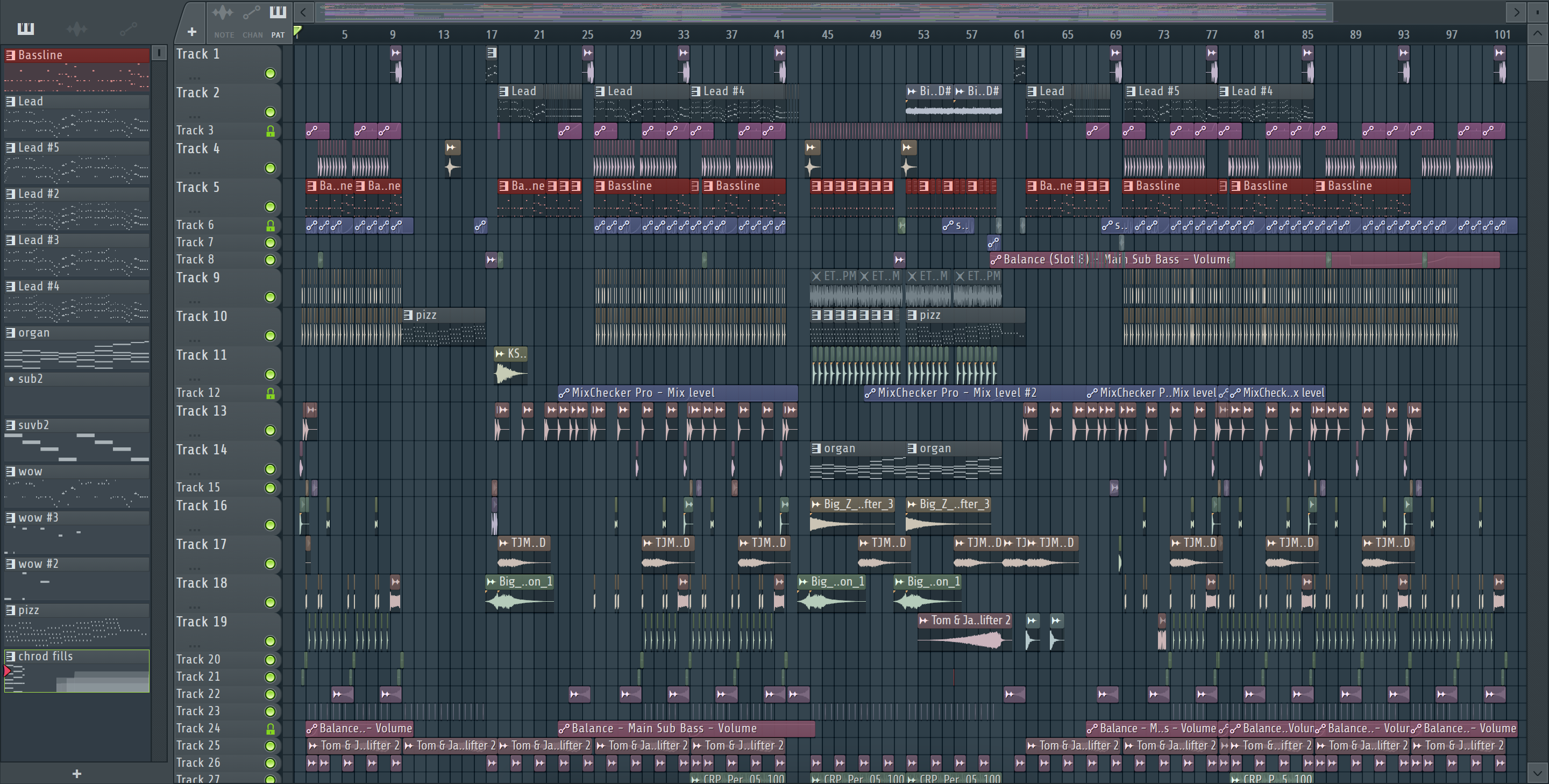
Task: Click the add pattern plus below the picker
Action: pos(76,774)
